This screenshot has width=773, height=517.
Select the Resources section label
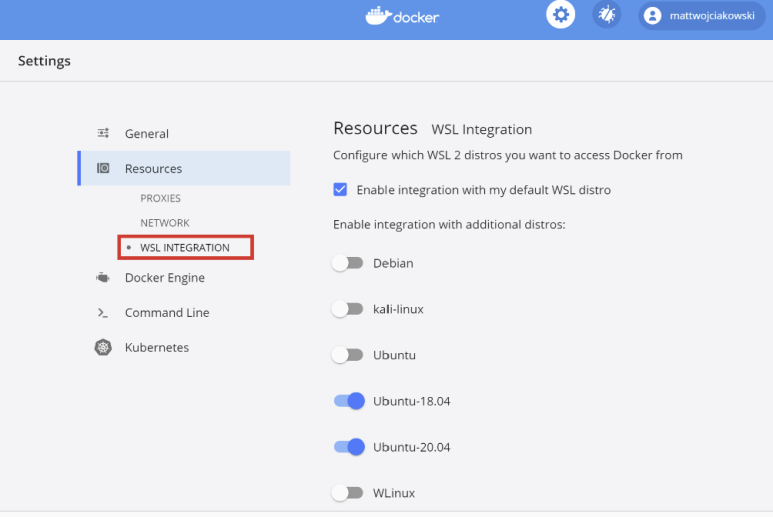(153, 169)
